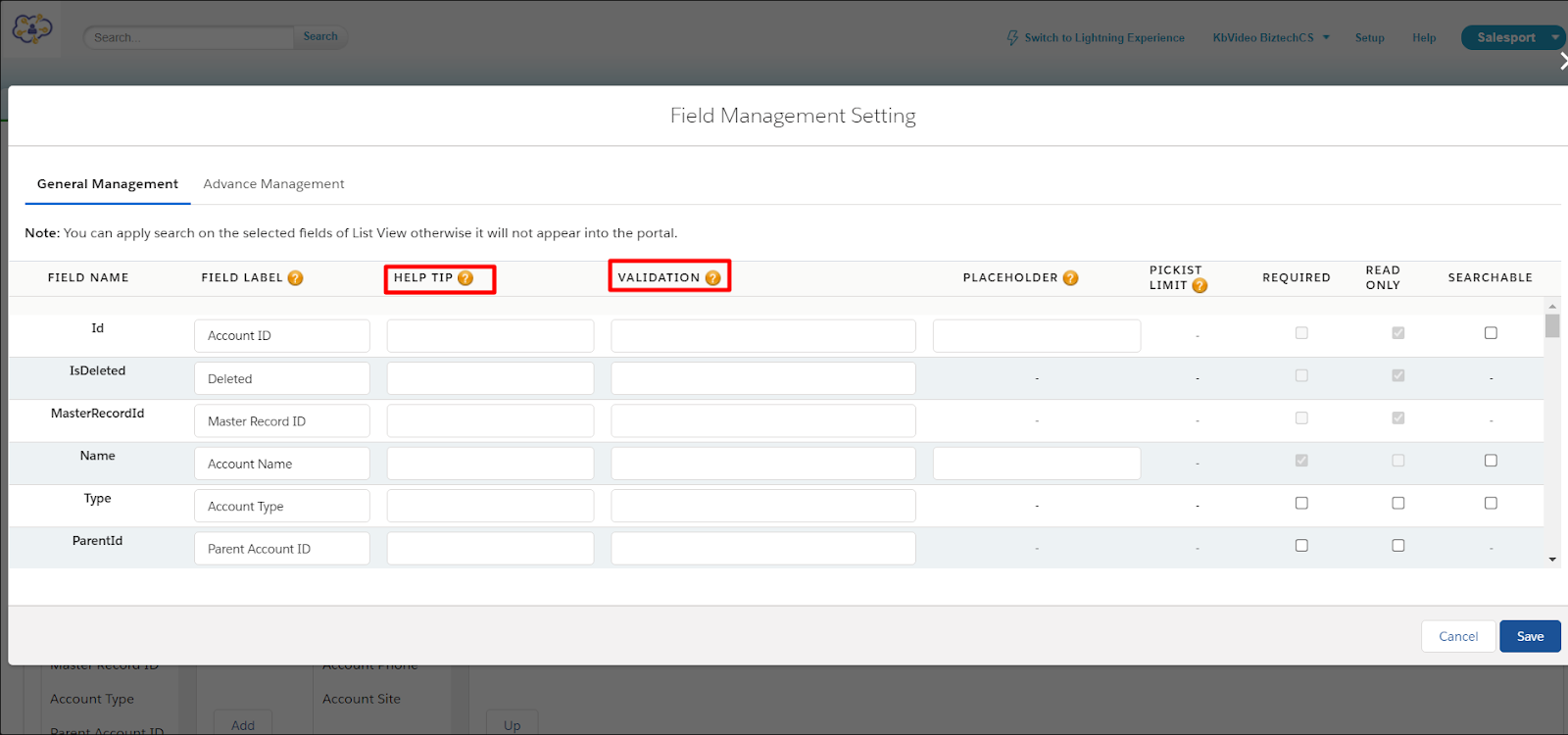Viewport: 1568px width, 735px height.
Task: Click the Lightning Experience bolt icon
Action: (1012, 38)
